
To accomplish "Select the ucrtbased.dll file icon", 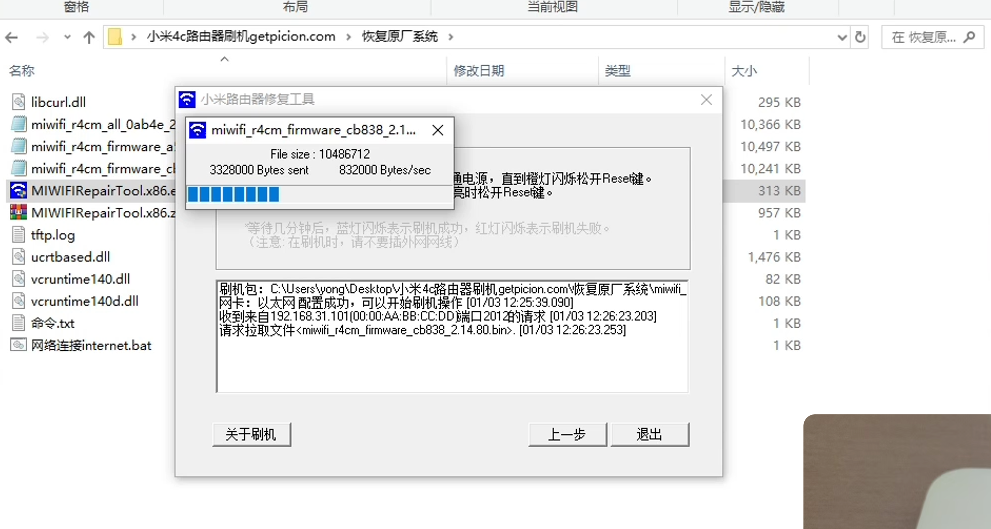I will (x=19, y=257).
